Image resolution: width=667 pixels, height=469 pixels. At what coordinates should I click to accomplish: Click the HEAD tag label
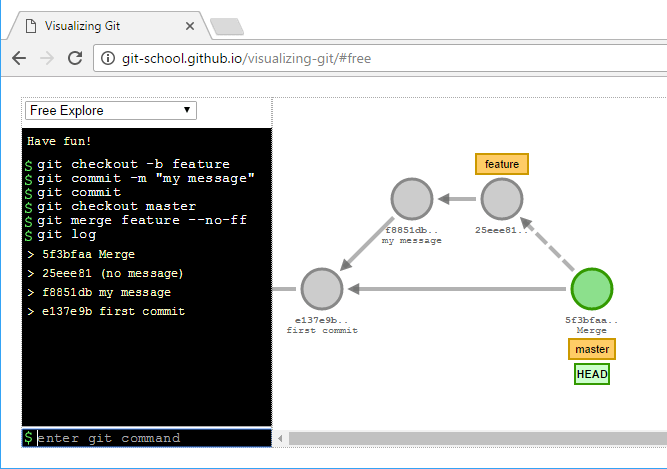pyautogui.click(x=592, y=374)
